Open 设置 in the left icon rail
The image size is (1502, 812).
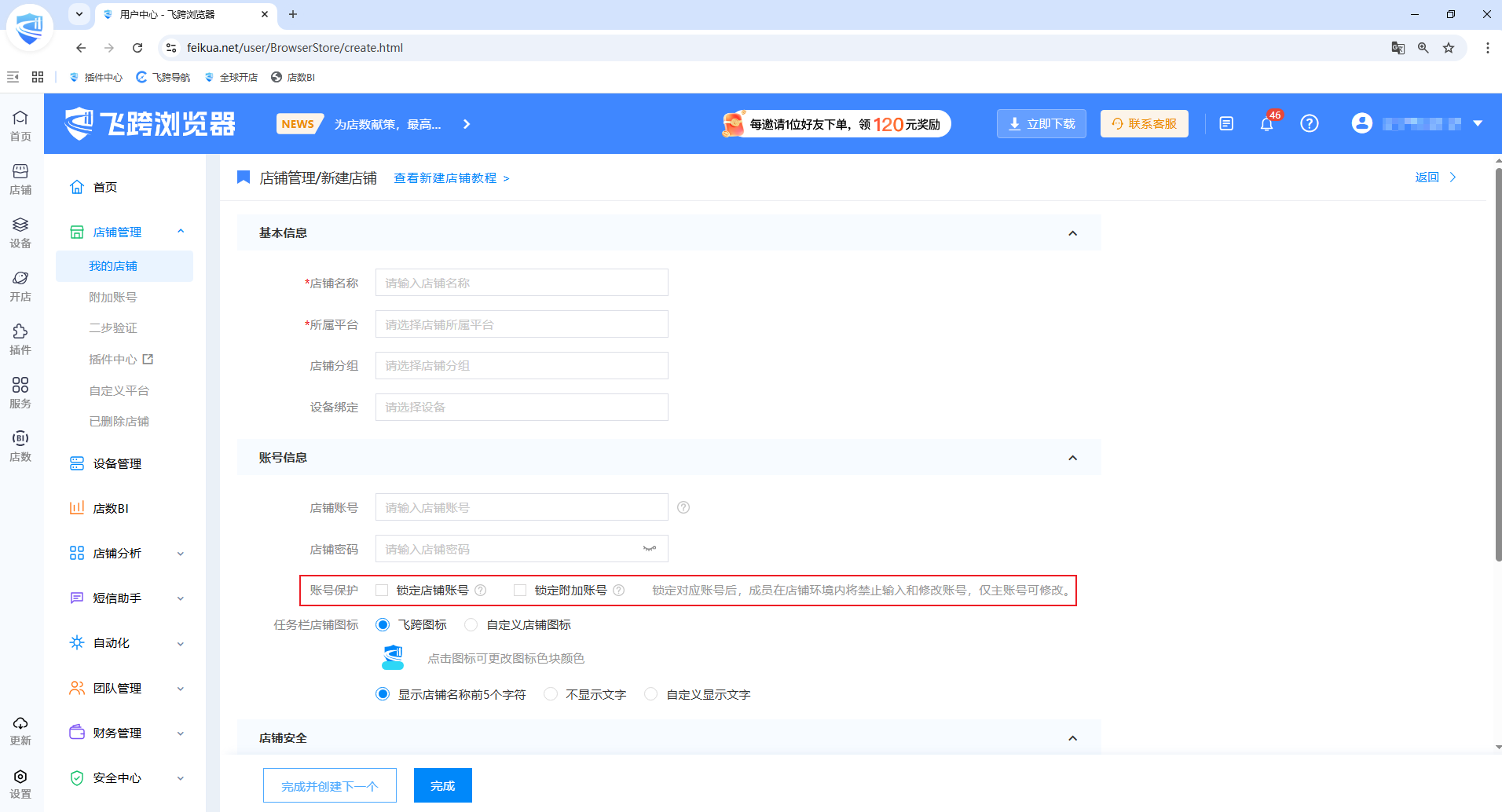point(20,785)
